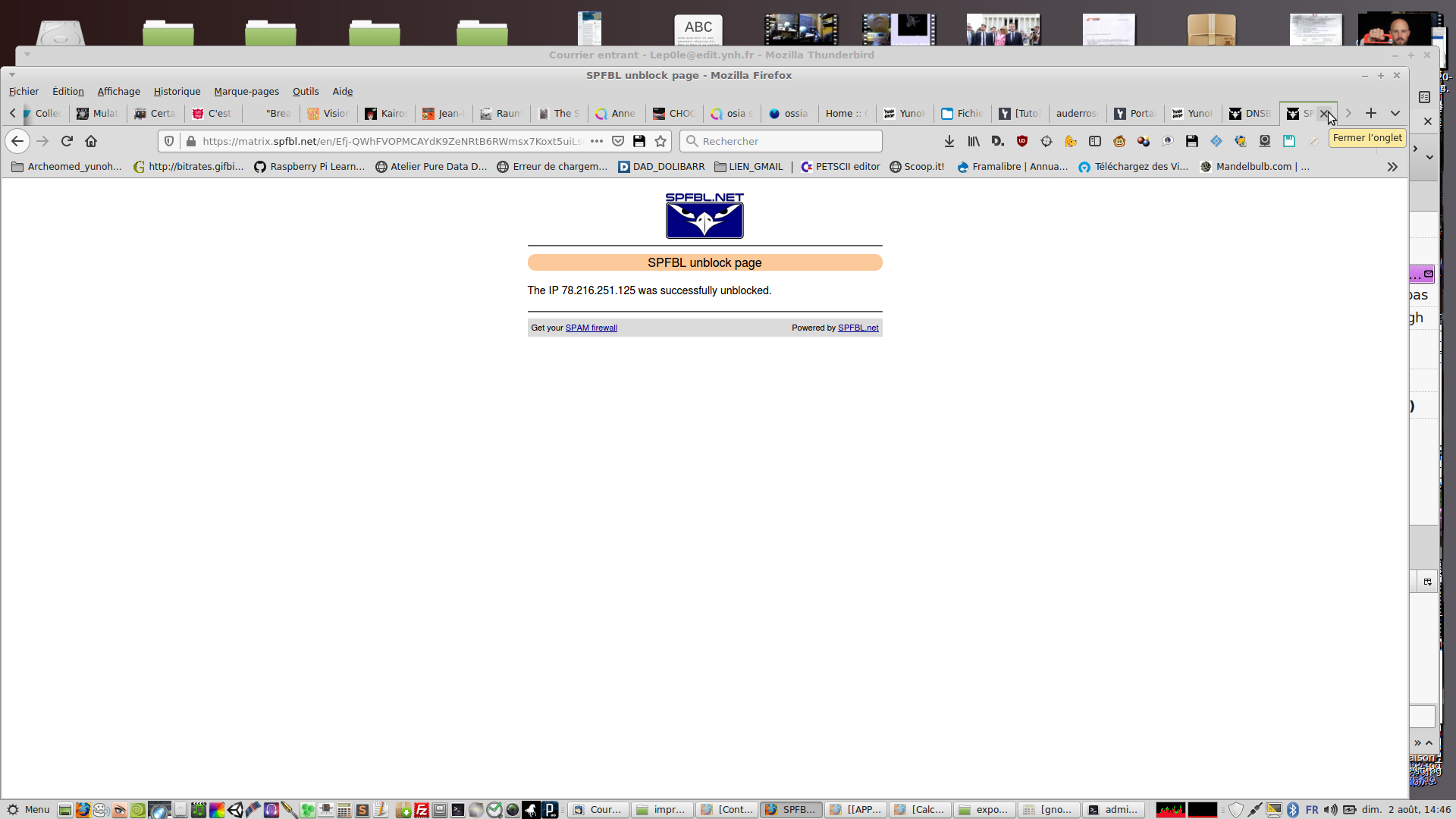Open the Marque-pages menu
The width and height of the screenshot is (1456, 819).
pos(246,91)
